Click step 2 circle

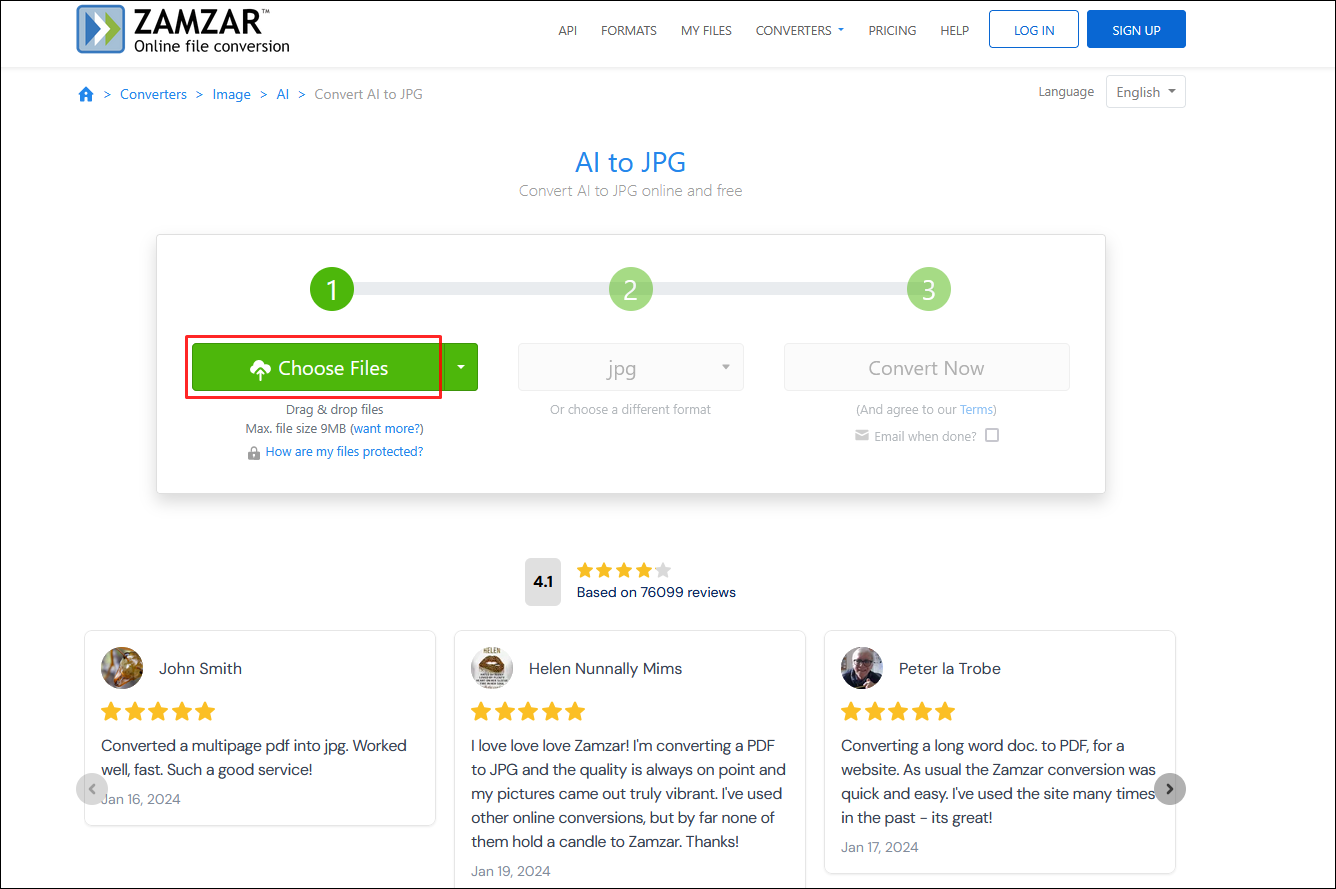tap(631, 290)
